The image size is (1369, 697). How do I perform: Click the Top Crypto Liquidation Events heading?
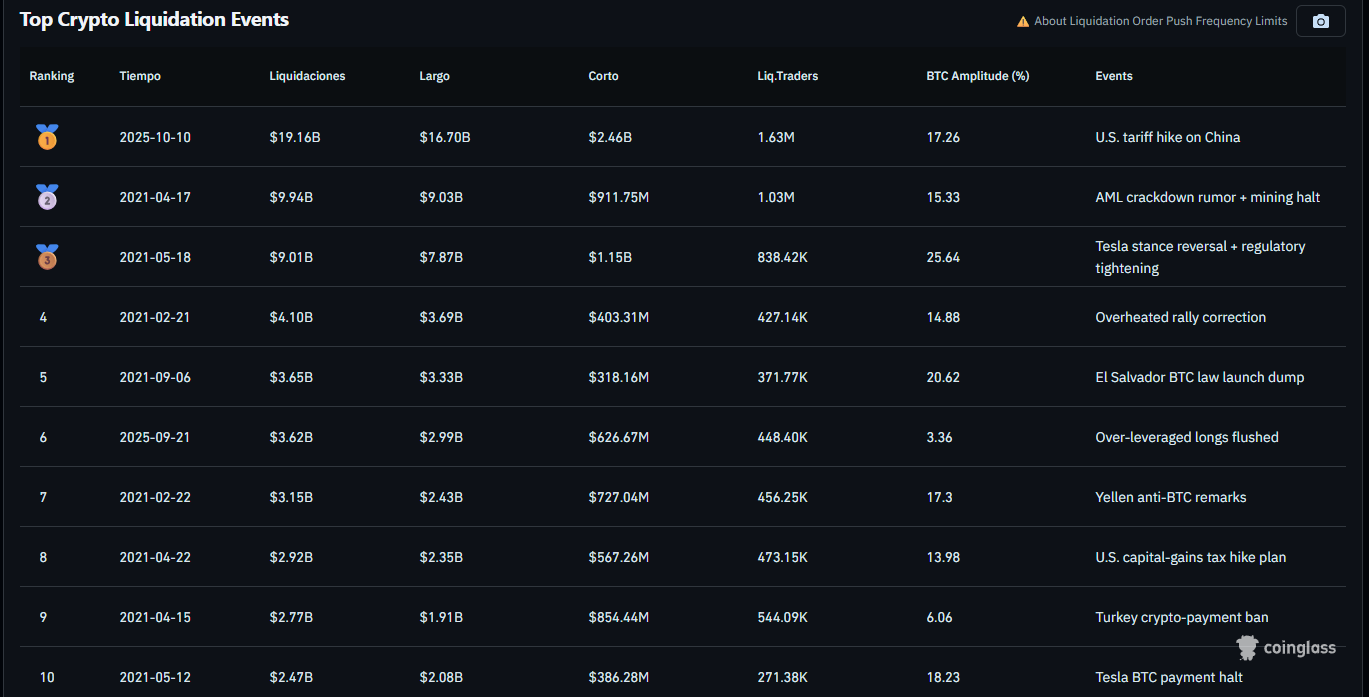[x=154, y=19]
